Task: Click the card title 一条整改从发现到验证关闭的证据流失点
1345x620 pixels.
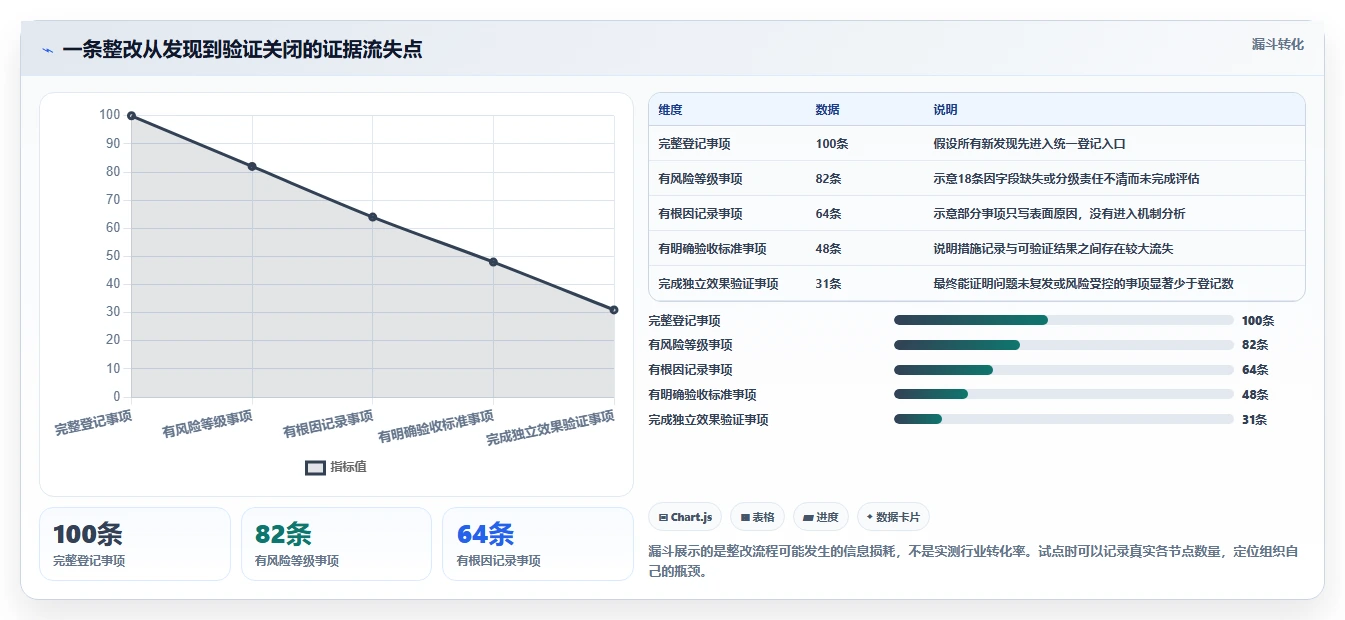Action: [242, 50]
